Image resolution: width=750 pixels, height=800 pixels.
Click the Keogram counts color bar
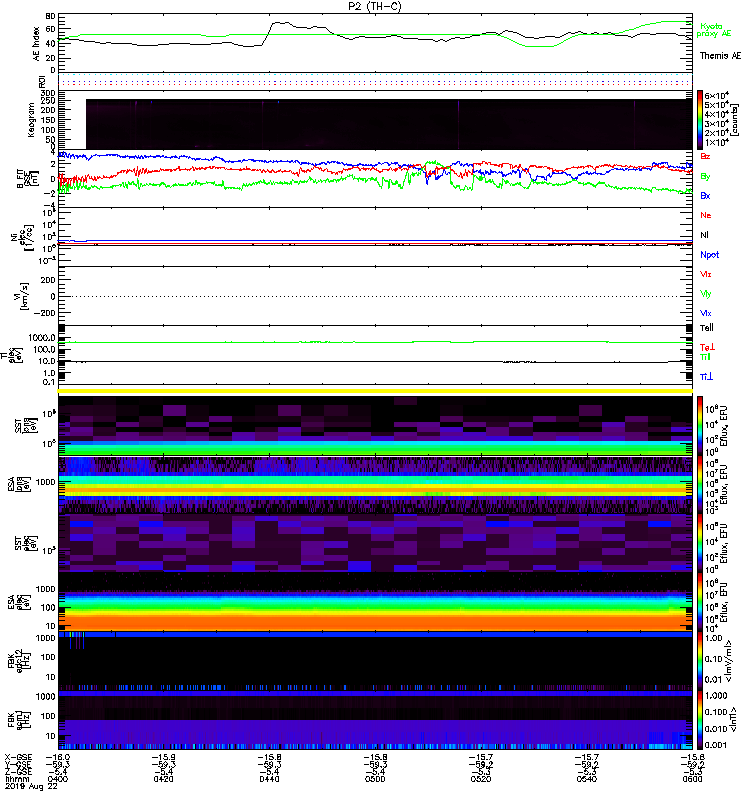click(701, 118)
